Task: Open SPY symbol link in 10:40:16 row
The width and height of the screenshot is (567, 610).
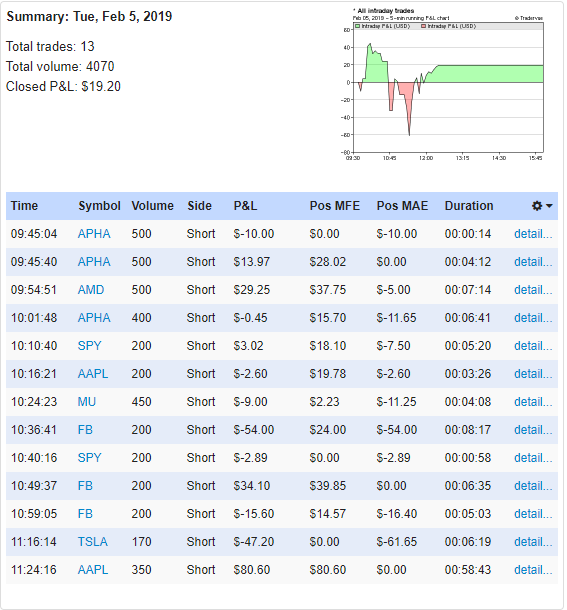Action: [90, 458]
